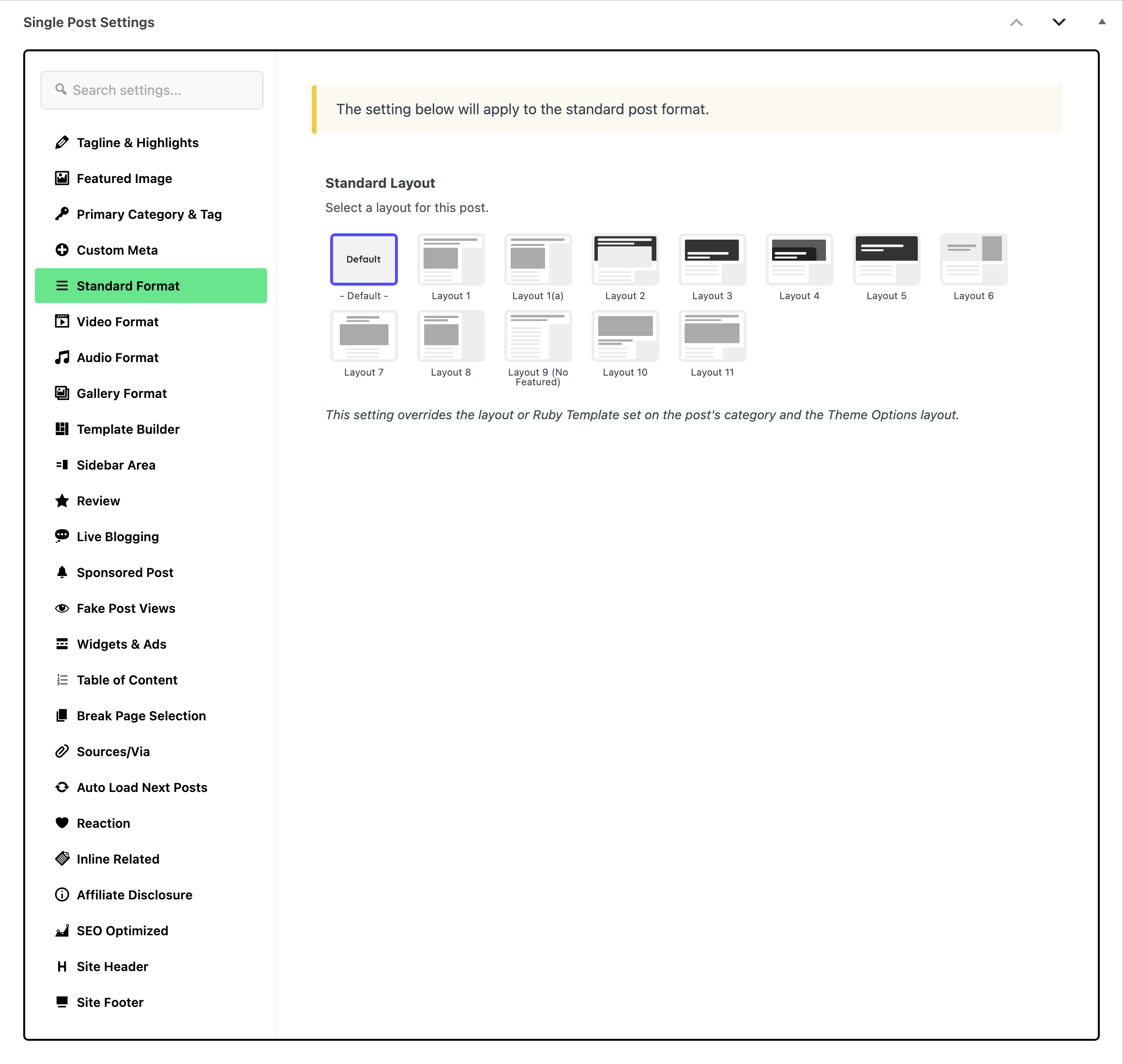Click the Primary Category & Tag key icon
The width and height of the screenshot is (1123, 1064).
(62, 214)
